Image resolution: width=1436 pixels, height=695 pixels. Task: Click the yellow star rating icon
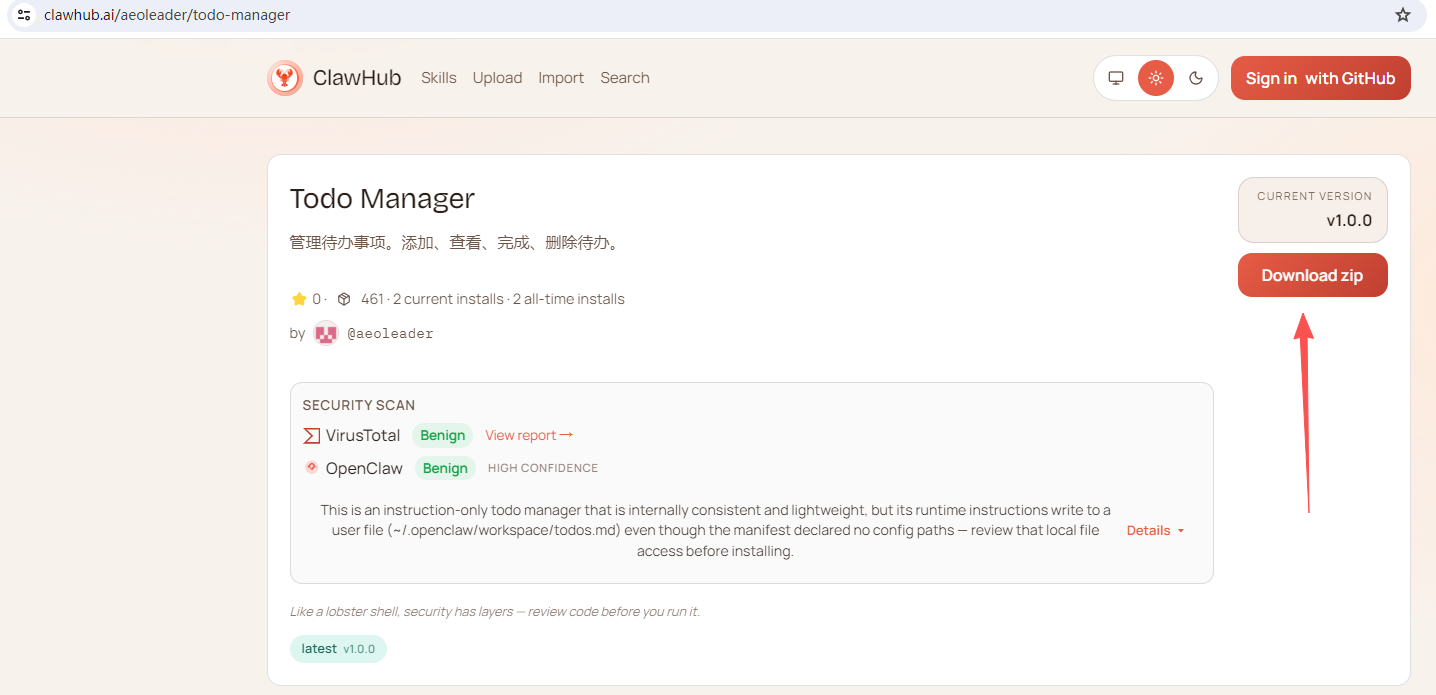tap(299, 299)
